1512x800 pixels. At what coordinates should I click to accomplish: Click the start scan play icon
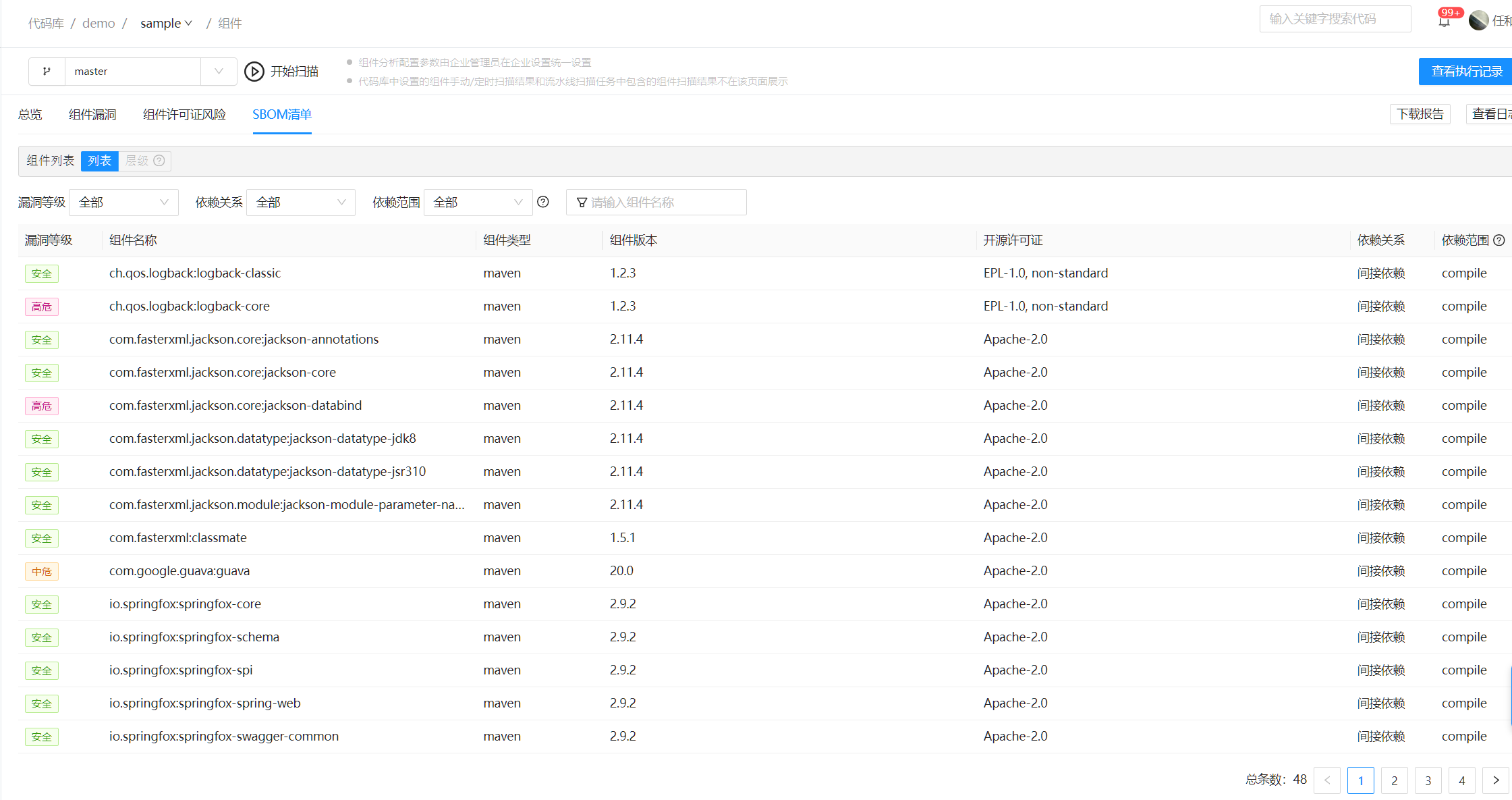pyautogui.click(x=254, y=72)
